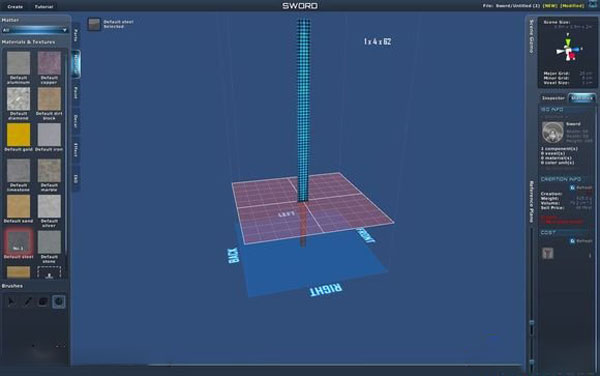Viewport: 600px width, 376px height.
Task: Select the Default copper material swatch
Action: (49, 63)
